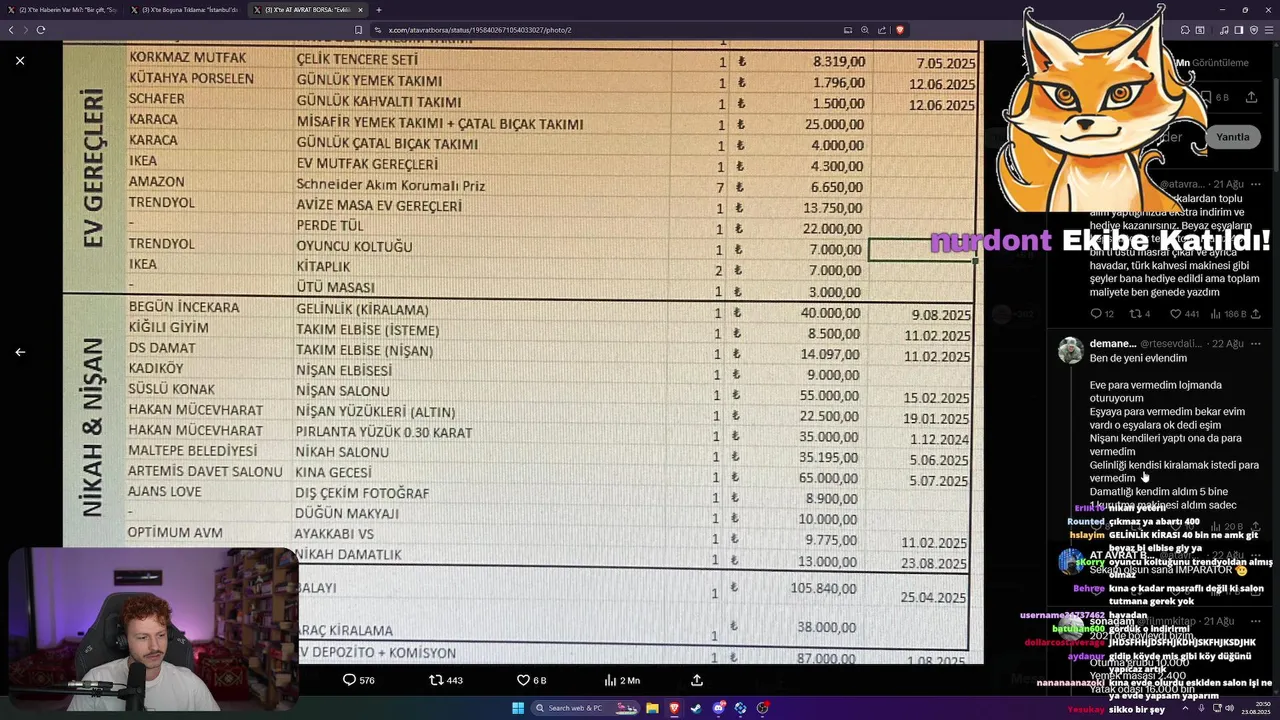Select the 40.000,00 price value

(830, 313)
